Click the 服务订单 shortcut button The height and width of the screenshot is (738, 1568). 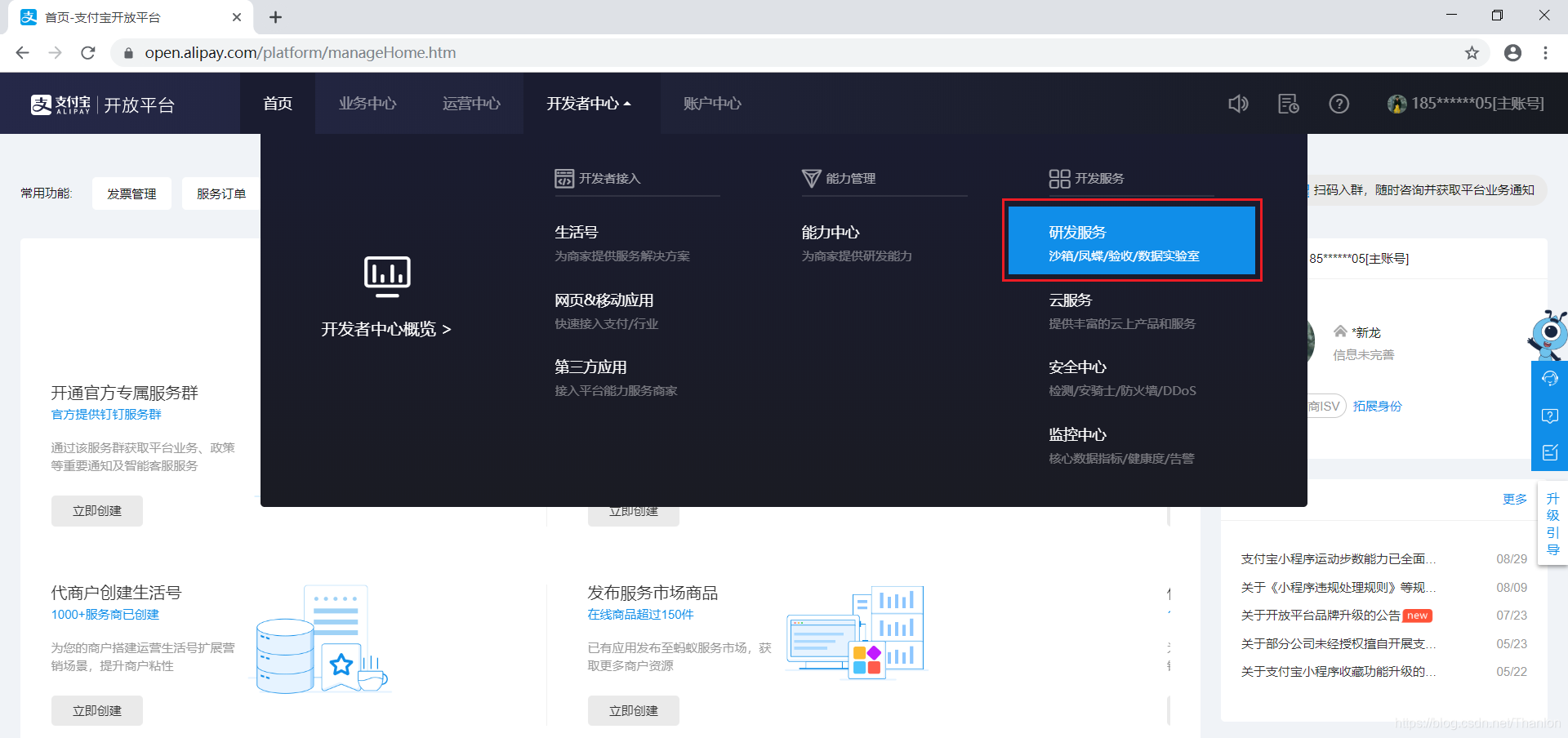(x=221, y=193)
